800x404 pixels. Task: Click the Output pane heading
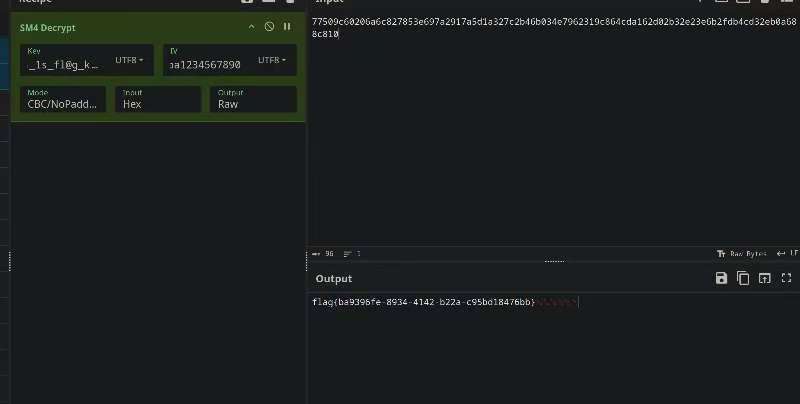[x=334, y=279]
